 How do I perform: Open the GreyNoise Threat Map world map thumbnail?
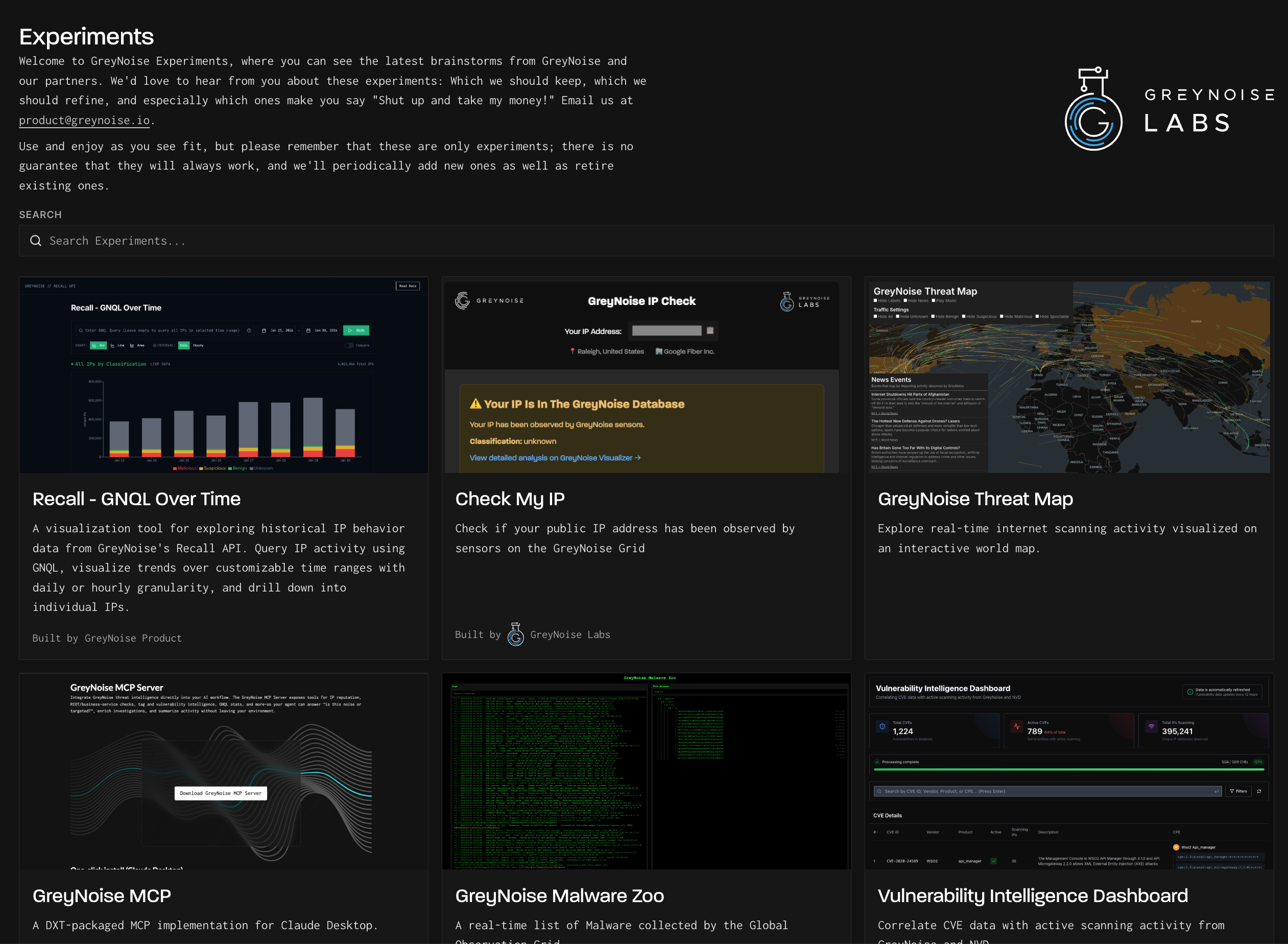[x=1069, y=375]
